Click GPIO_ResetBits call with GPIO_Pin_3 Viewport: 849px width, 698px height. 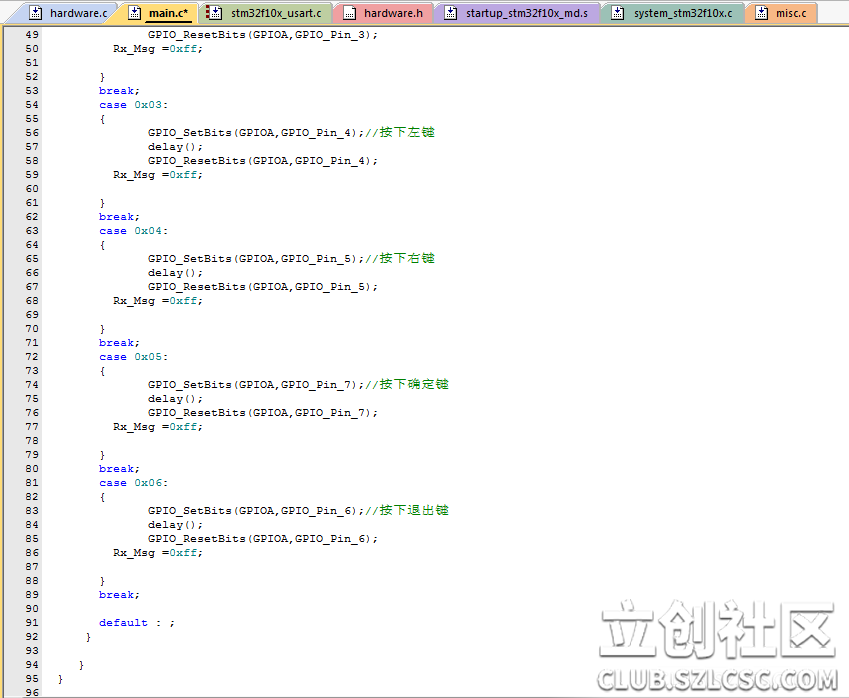pos(263,35)
